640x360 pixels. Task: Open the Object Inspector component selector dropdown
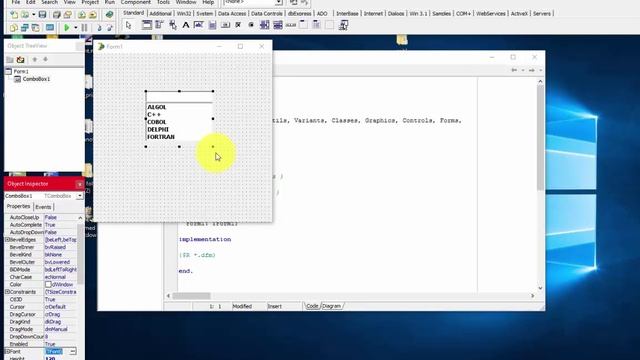click(80, 196)
